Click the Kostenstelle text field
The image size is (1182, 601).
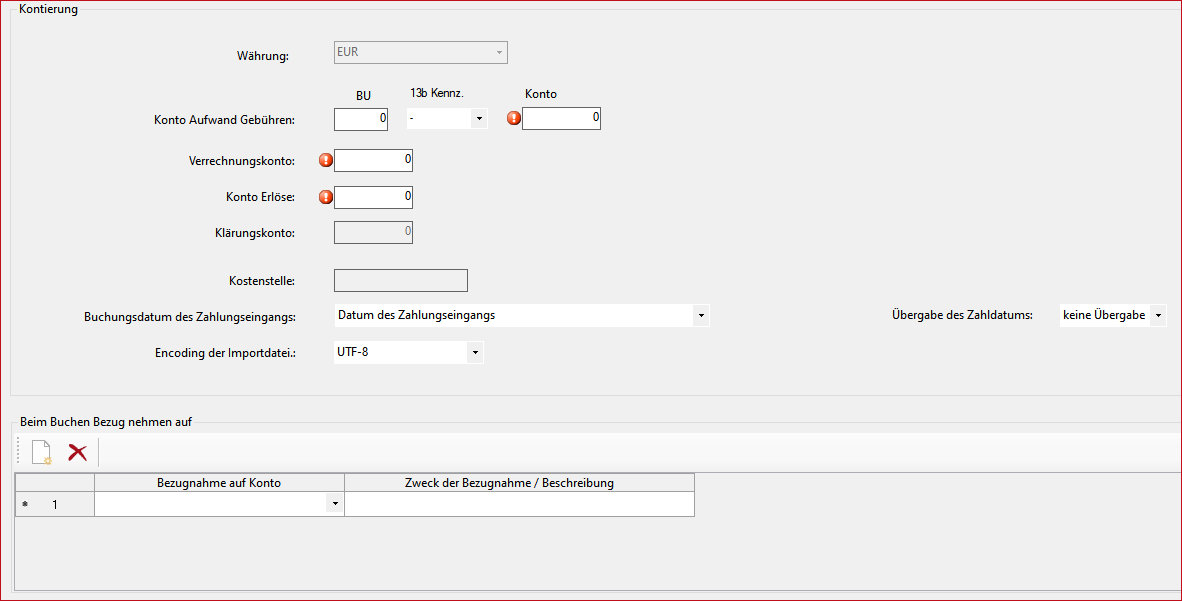(x=400, y=281)
